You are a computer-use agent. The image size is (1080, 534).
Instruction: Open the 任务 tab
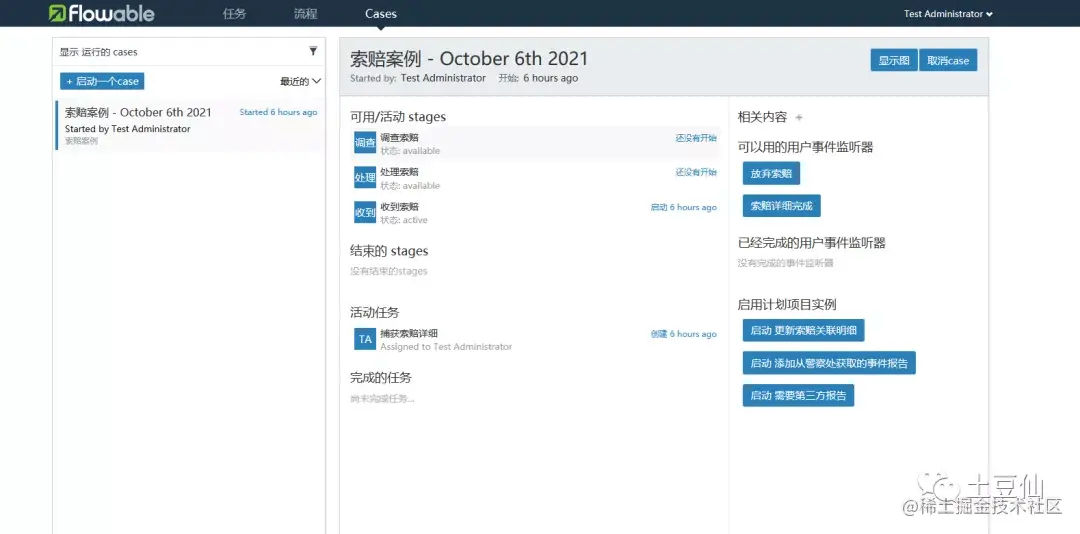[235, 13]
